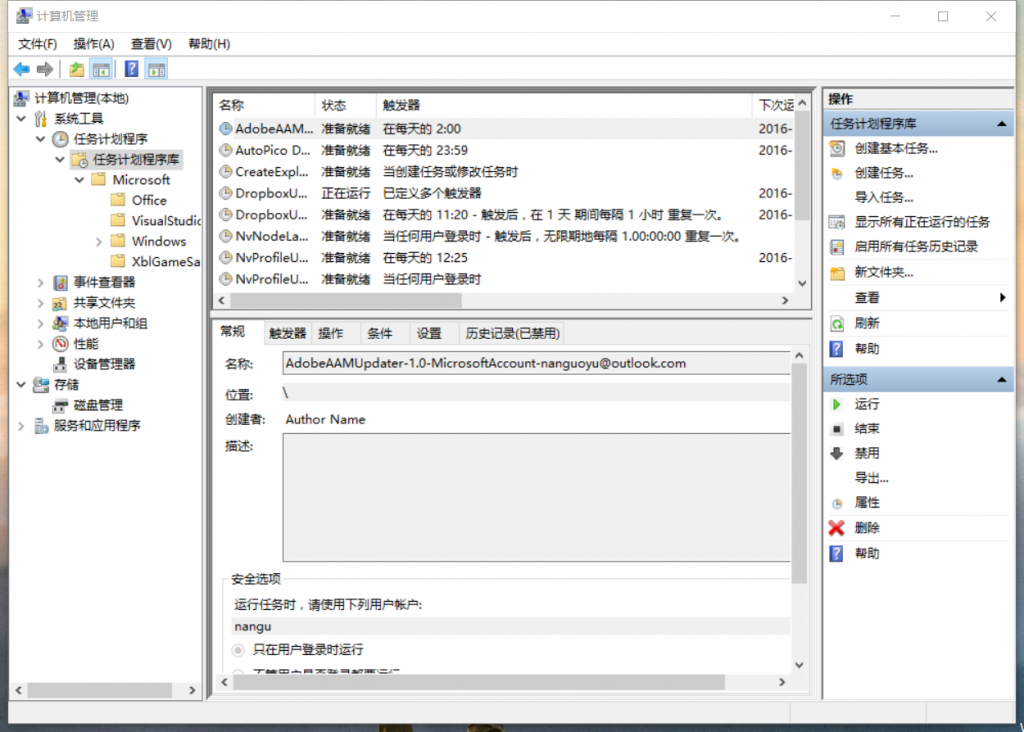The image size is (1024, 732).
Task: Click the back arrow toolbar icon
Action: coord(22,69)
